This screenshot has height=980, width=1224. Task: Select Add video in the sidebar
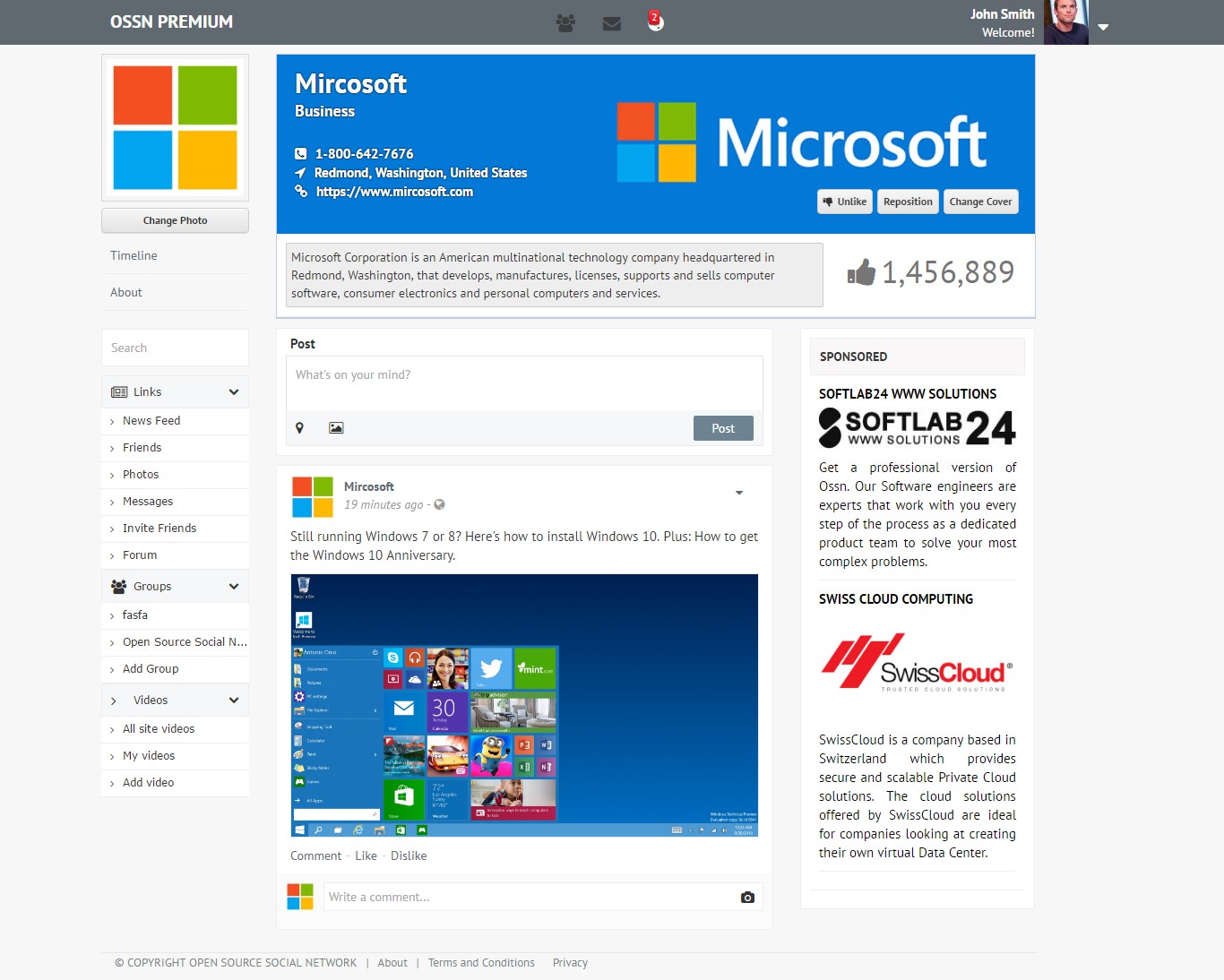(149, 782)
